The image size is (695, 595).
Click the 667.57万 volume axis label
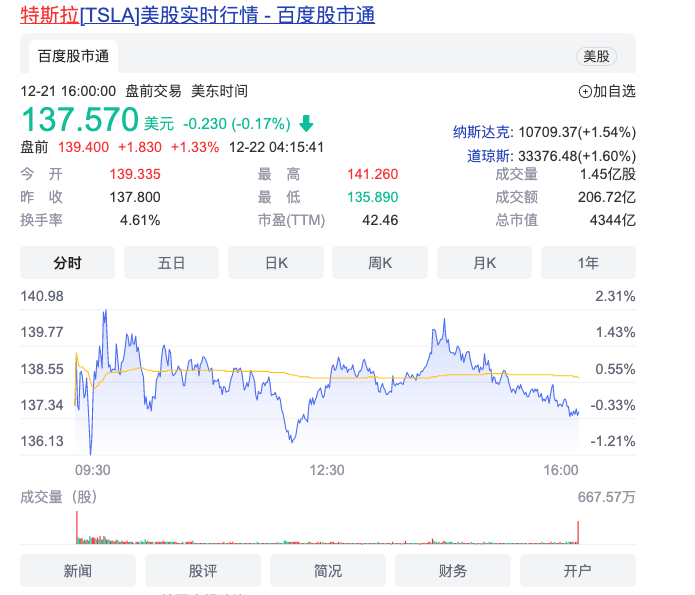[x=606, y=497]
